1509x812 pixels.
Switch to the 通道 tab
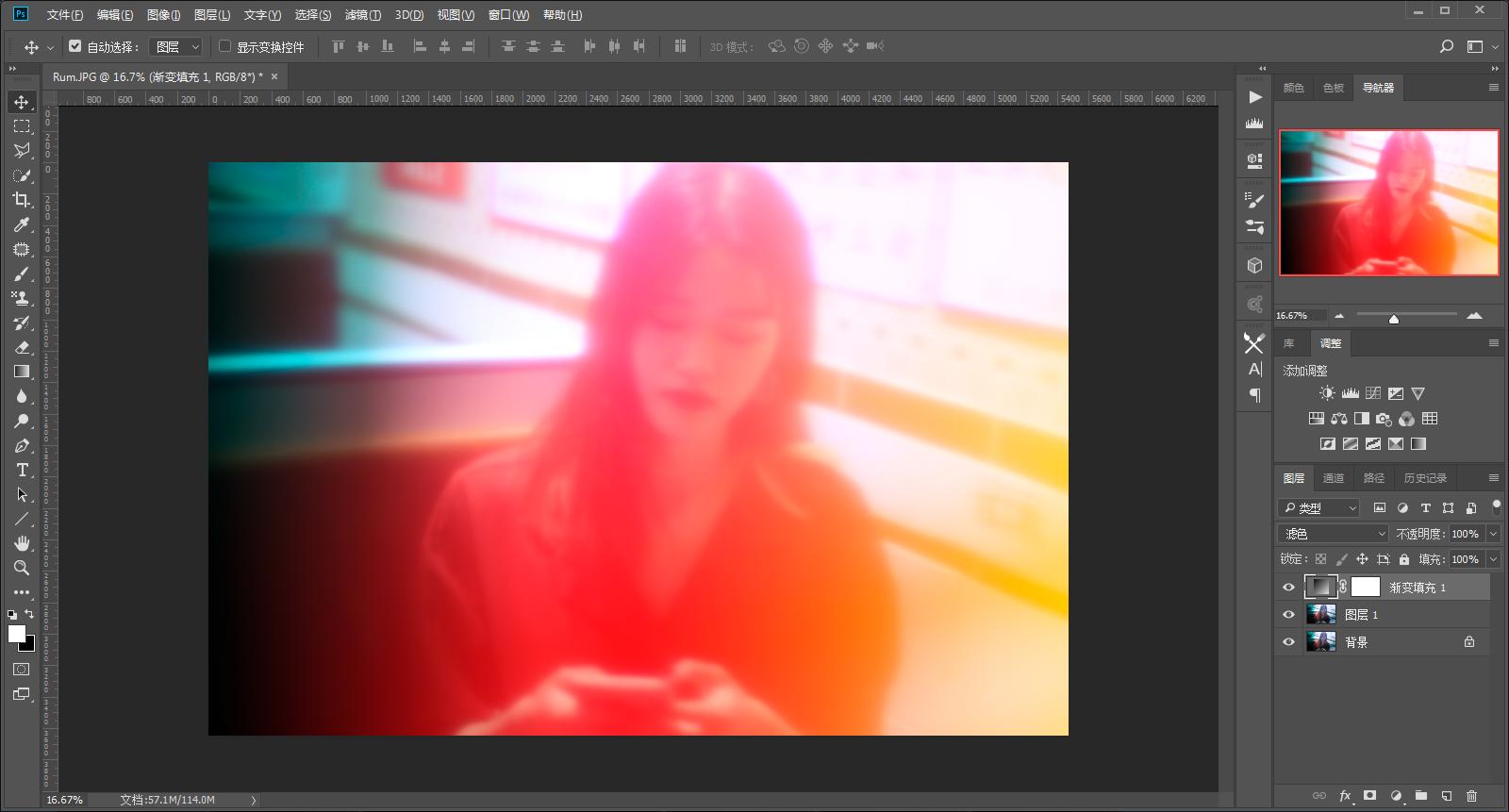point(1334,478)
